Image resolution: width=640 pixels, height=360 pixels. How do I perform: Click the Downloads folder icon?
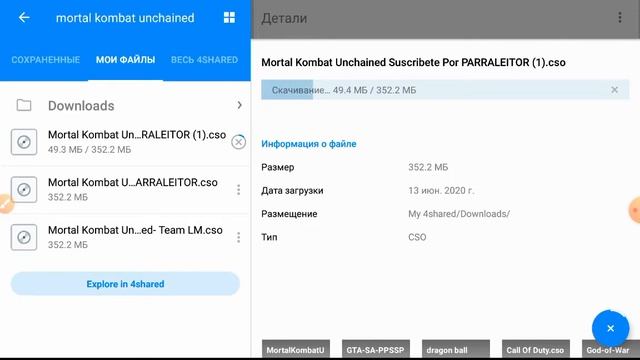click(x=24, y=105)
